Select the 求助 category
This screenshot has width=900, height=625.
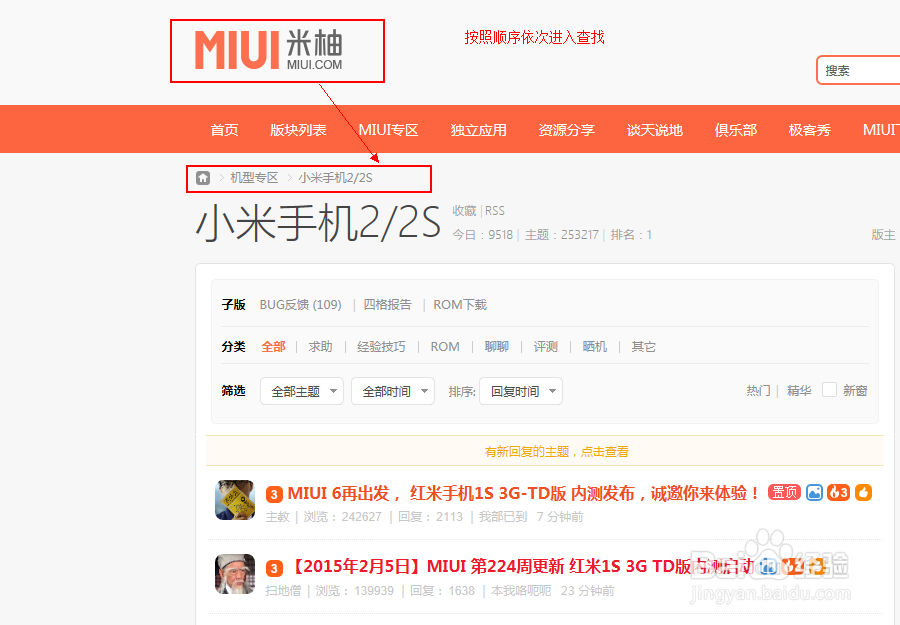tap(320, 347)
